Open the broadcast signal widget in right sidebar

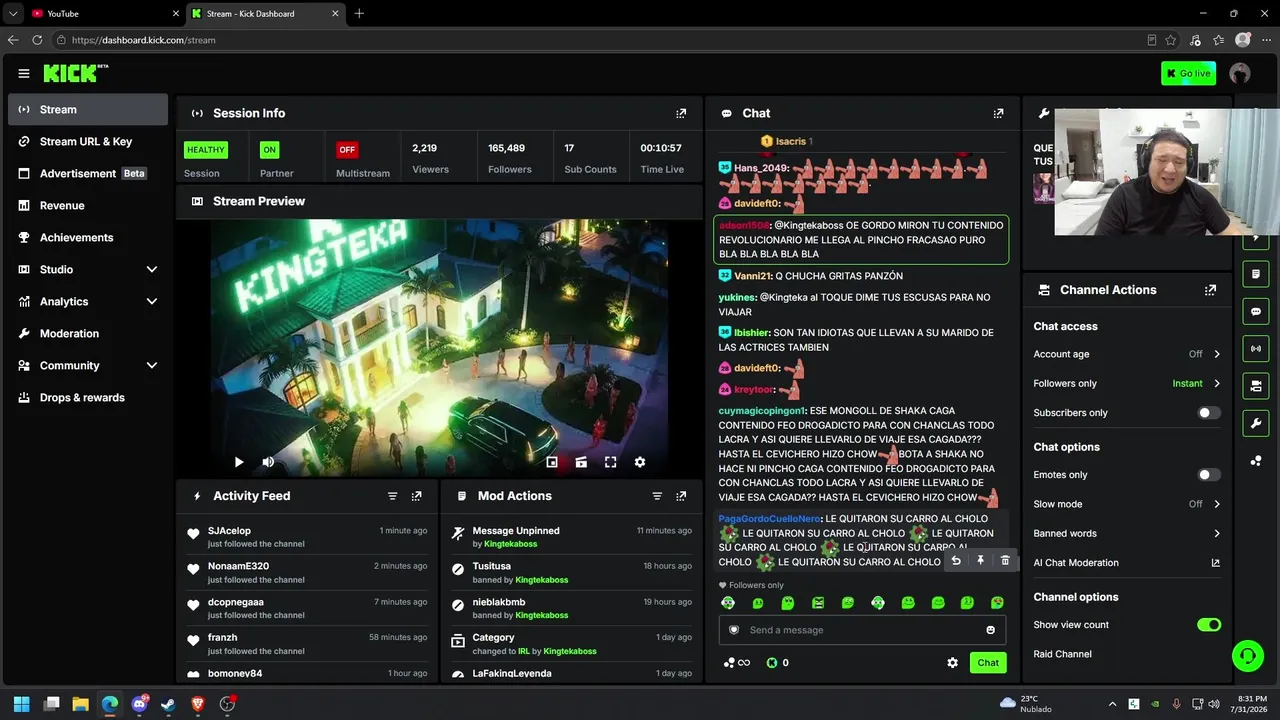pos(1256,349)
